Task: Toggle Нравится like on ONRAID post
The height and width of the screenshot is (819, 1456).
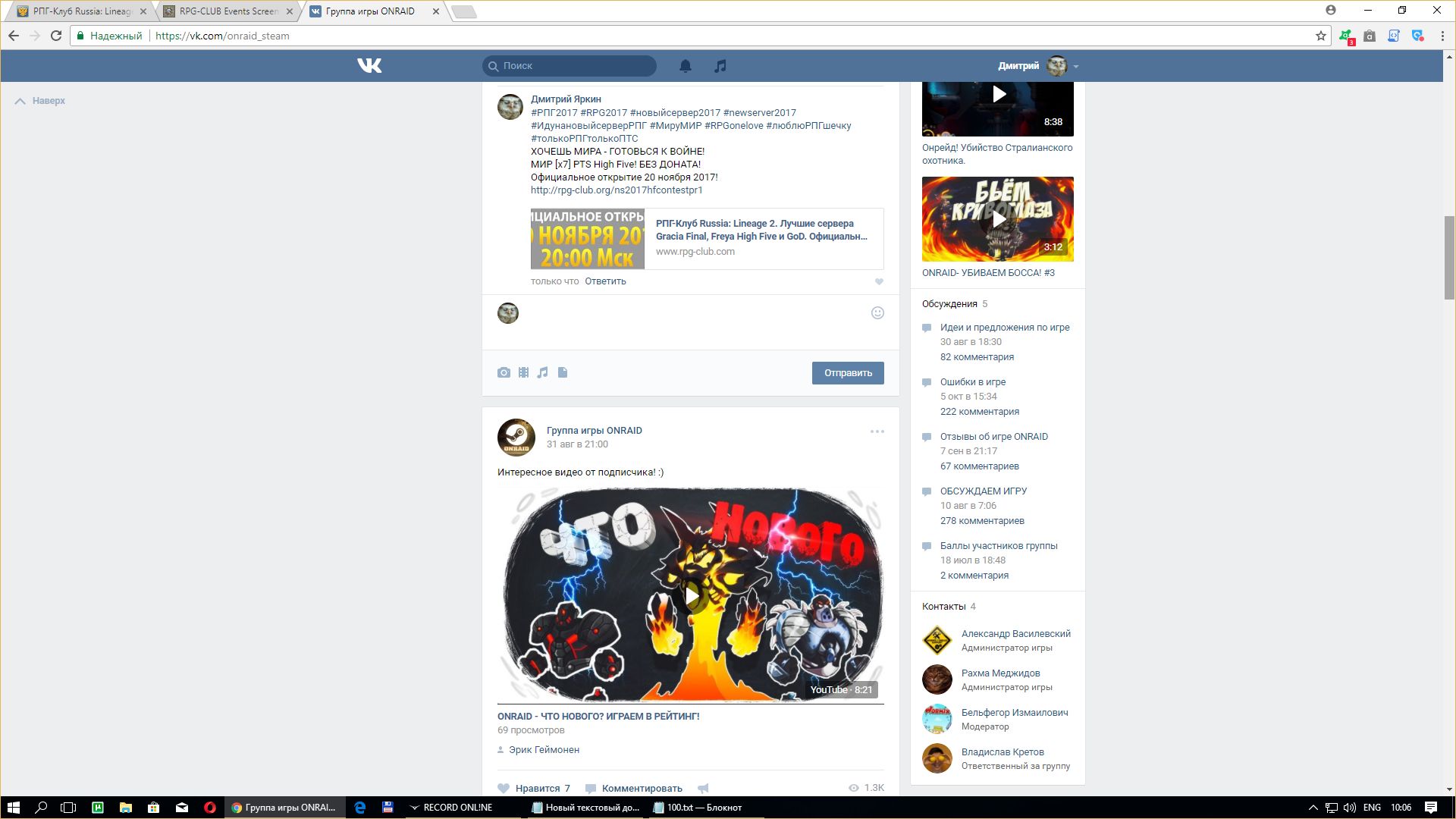Action: (533, 788)
